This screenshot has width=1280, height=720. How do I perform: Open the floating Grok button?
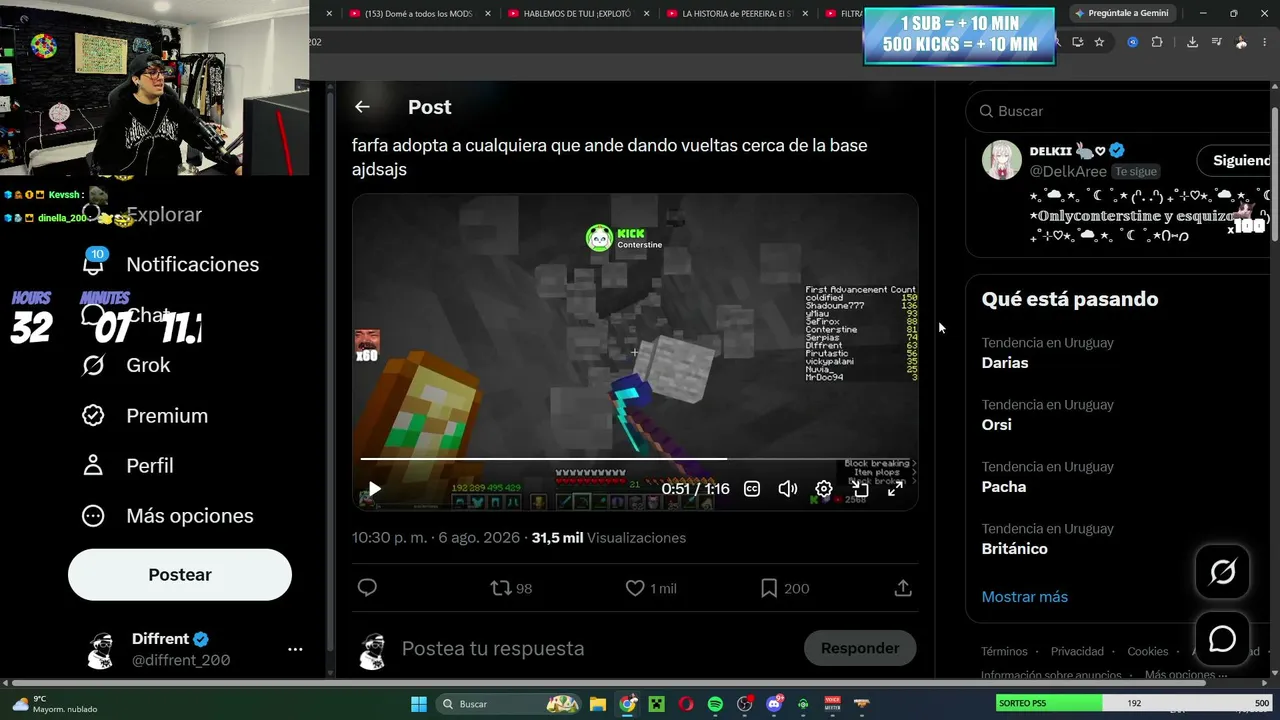tap(1222, 572)
